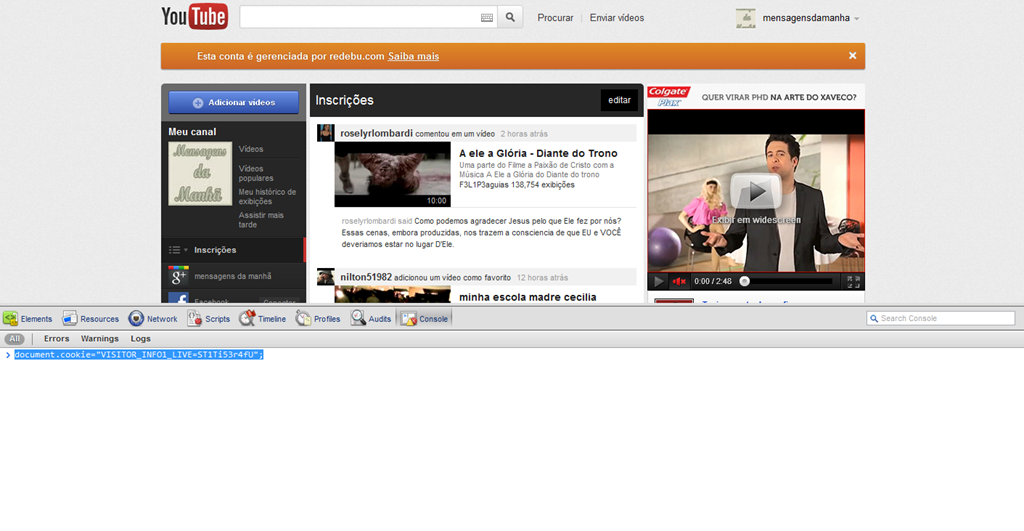1024x531 pixels.
Task: Dismiss the orange redebu.com notification banner
Action: pyautogui.click(x=852, y=56)
